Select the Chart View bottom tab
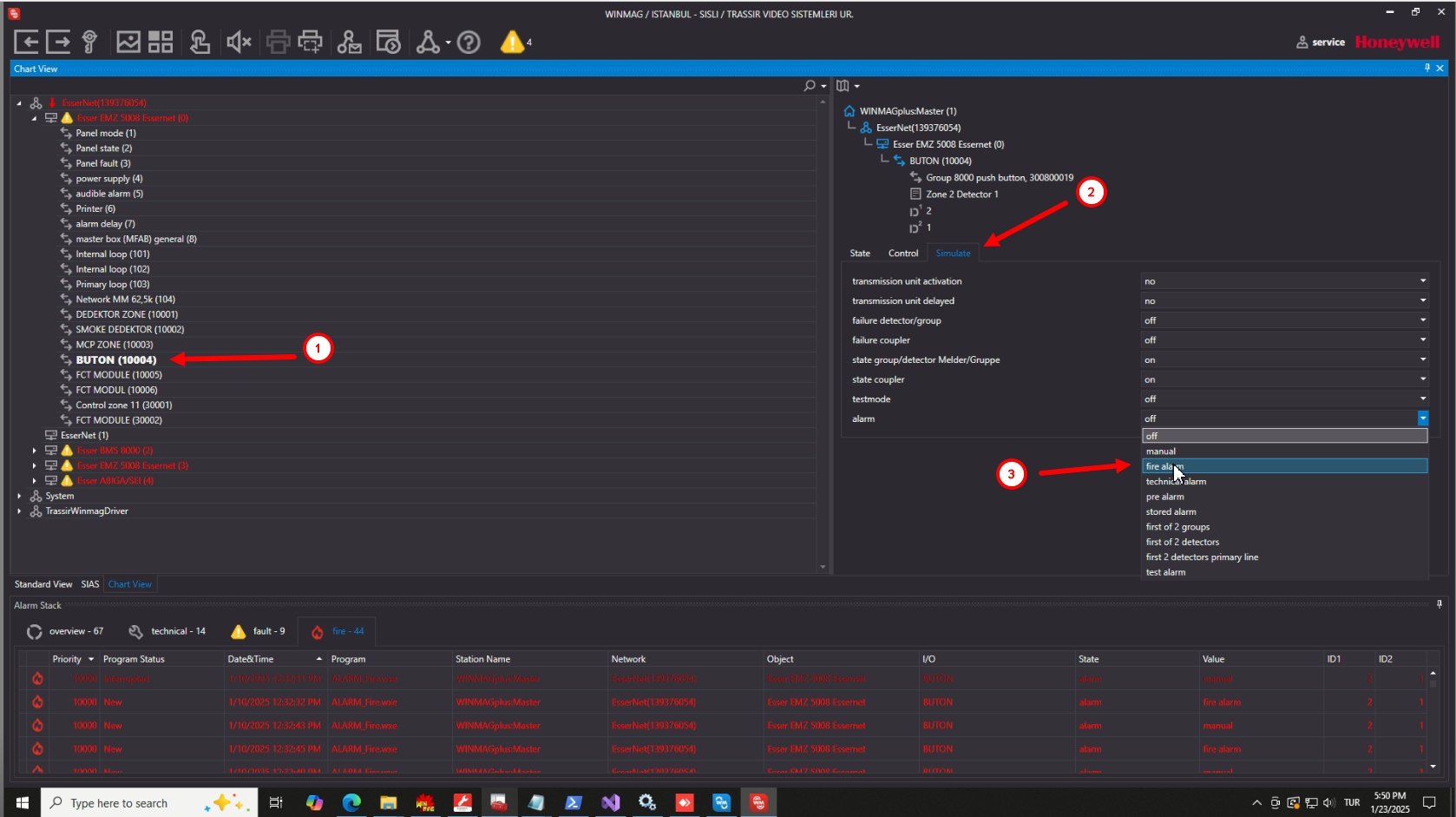The image size is (1456, 817). (130, 584)
